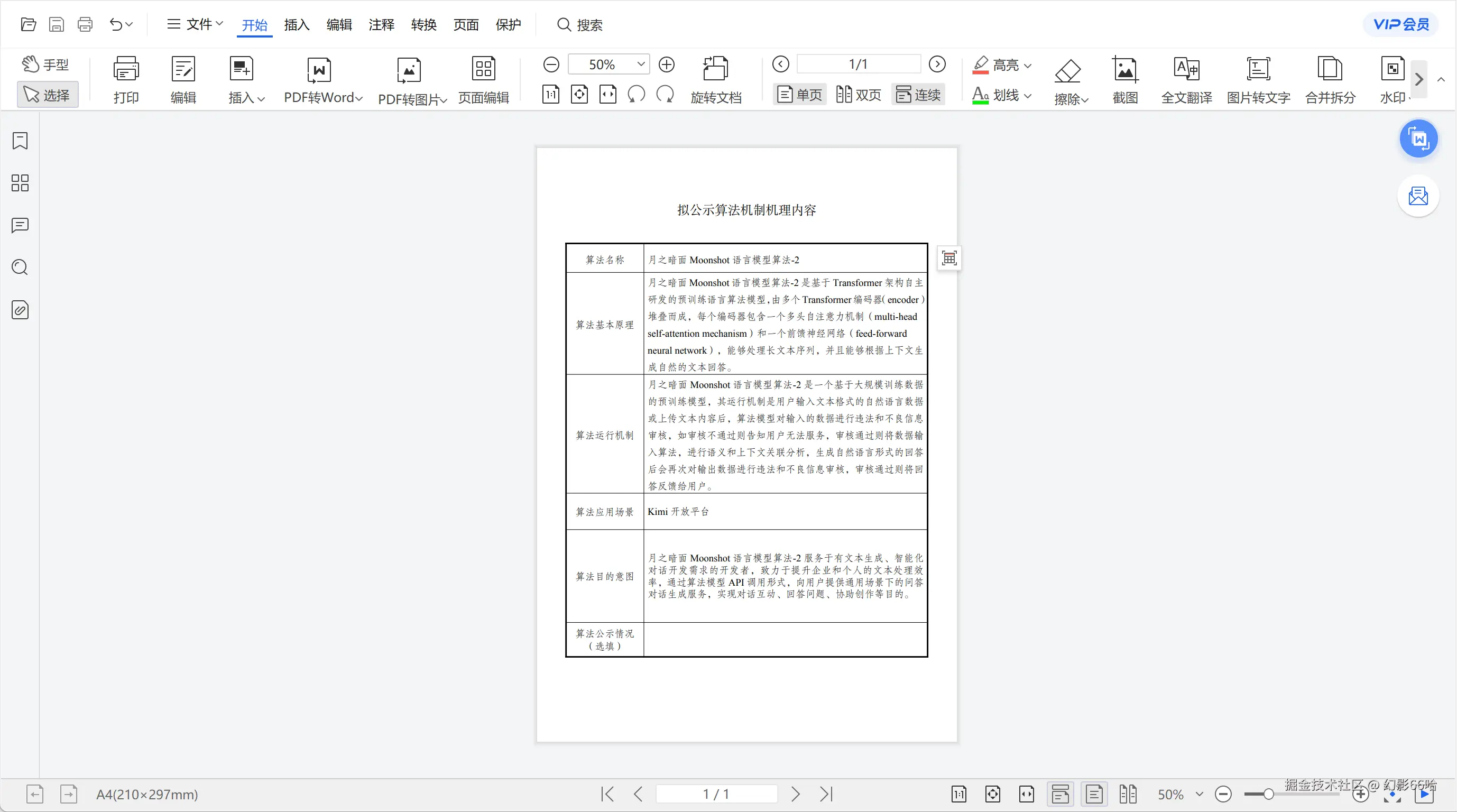Go to next page in ribbon

(x=937, y=64)
